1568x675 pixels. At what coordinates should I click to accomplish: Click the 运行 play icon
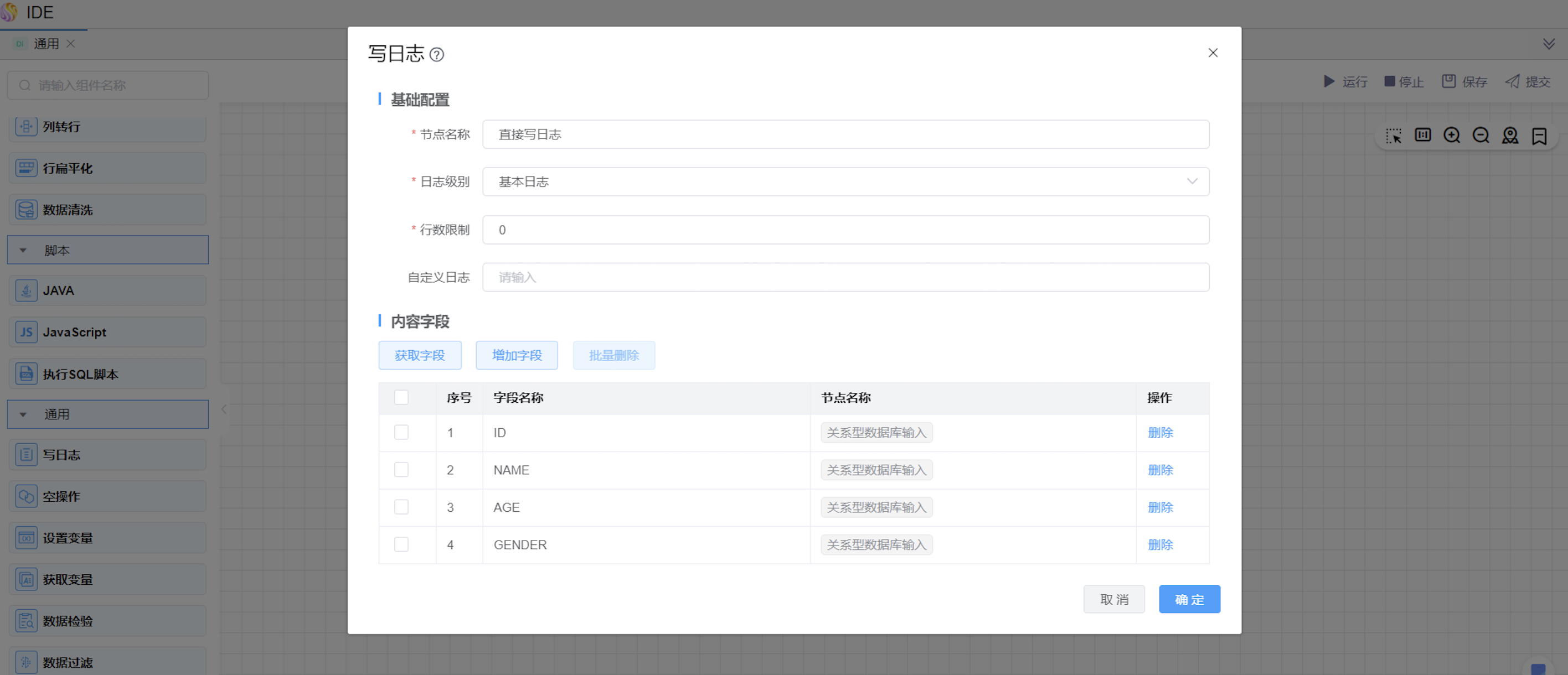[x=1329, y=81]
